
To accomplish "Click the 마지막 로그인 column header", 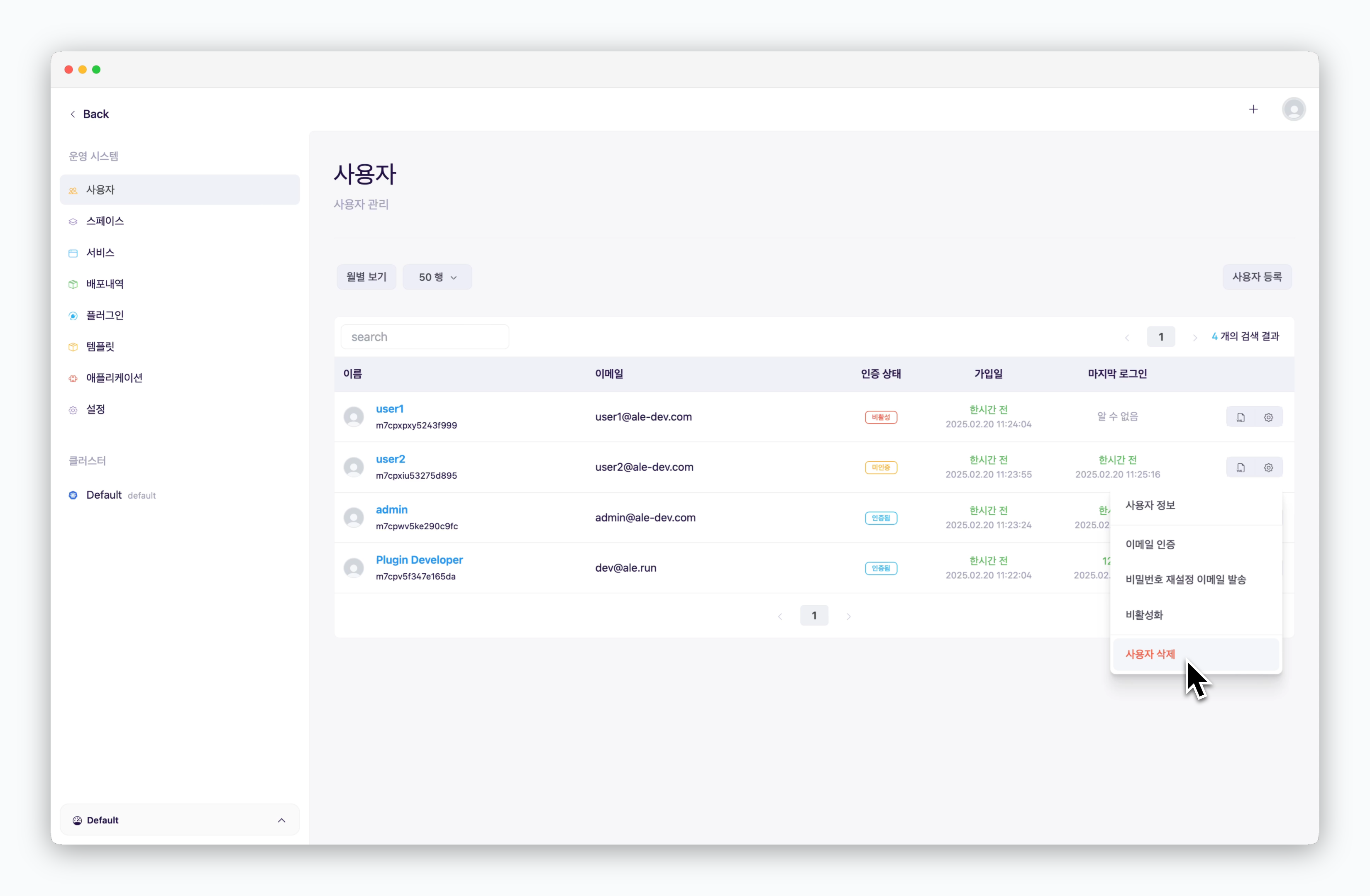I will (1117, 374).
